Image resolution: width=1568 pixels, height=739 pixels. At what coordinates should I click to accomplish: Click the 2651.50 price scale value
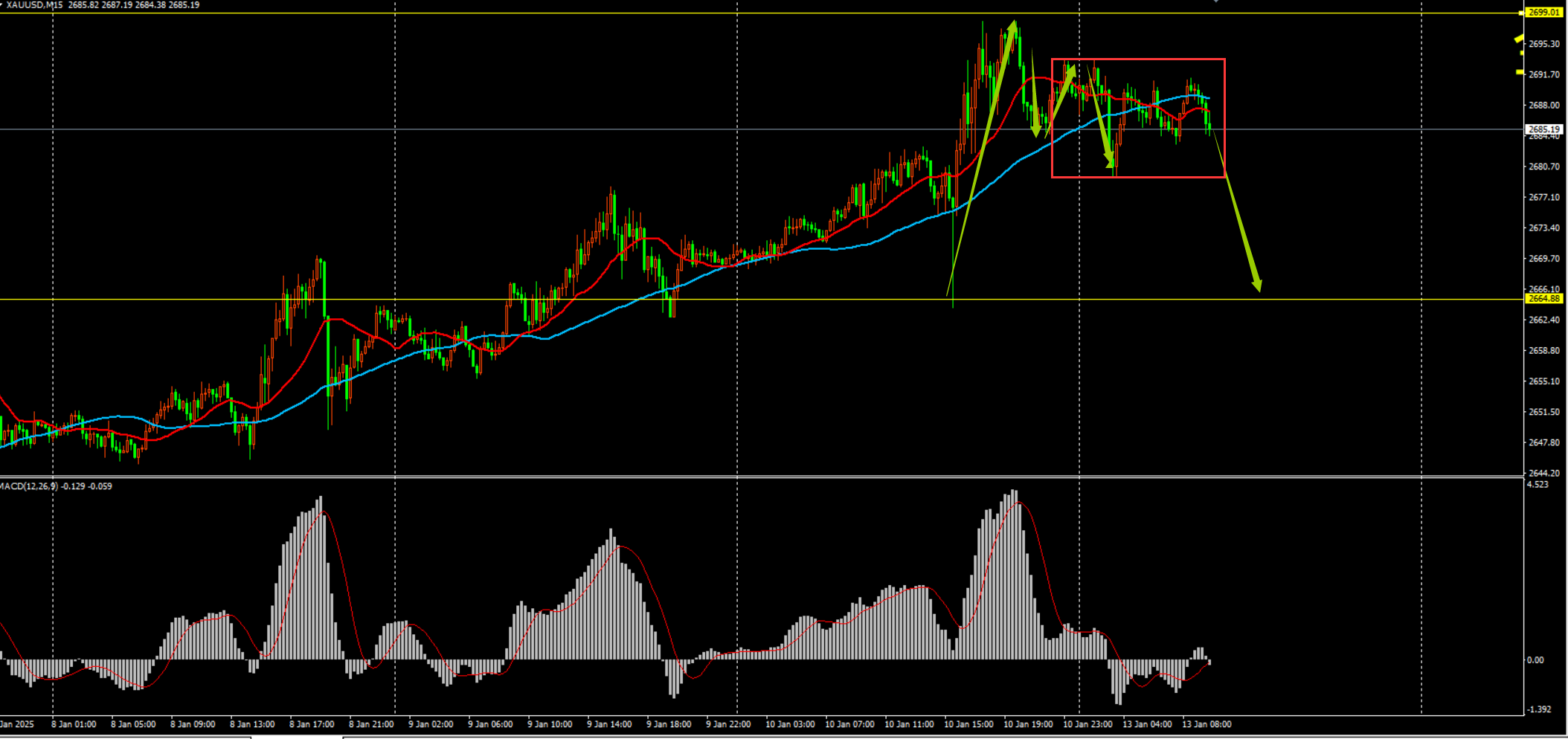coord(1544,412)
